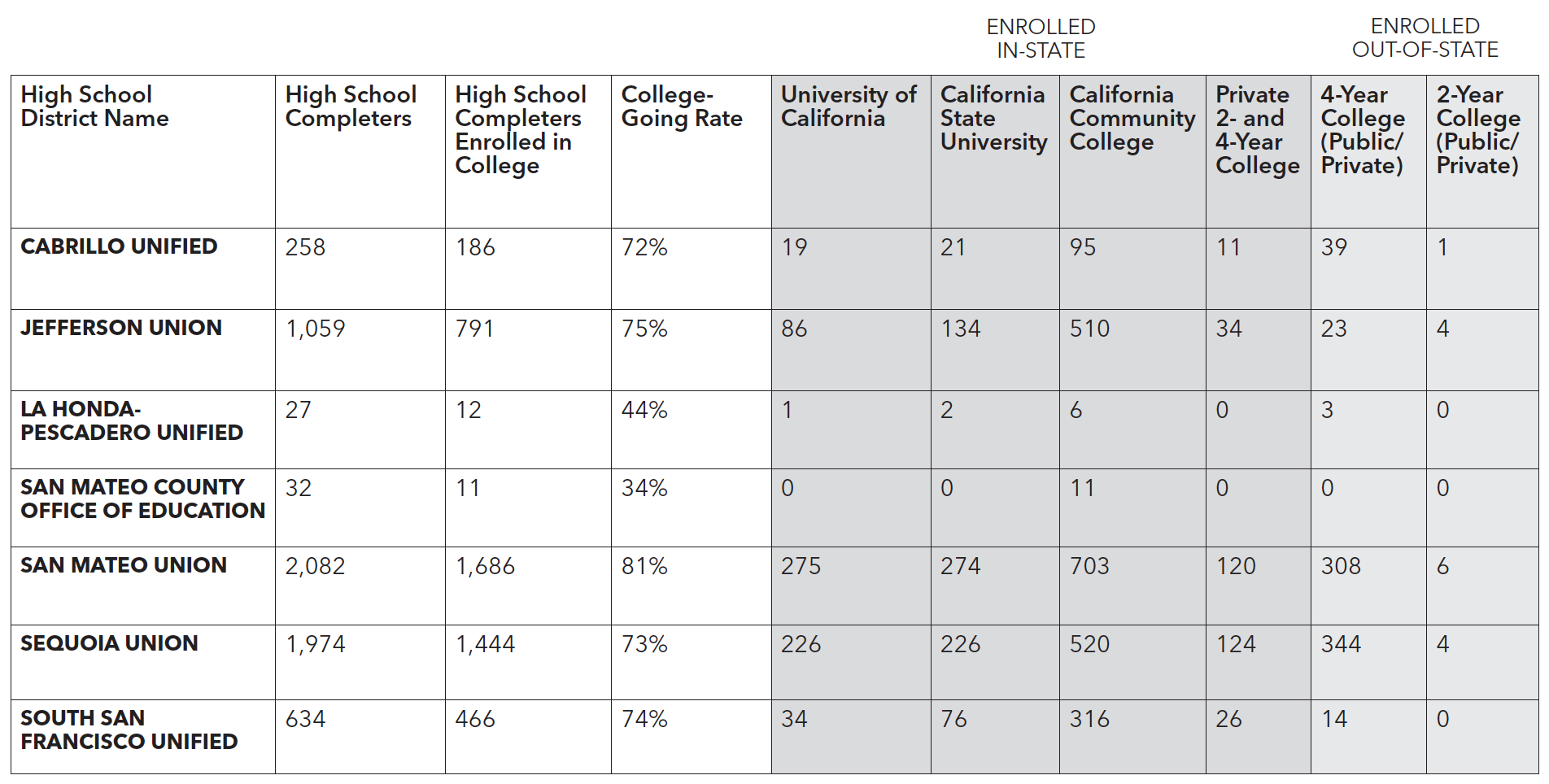Image resolution: width=1549 pixels, height=784 pixels.
Task: Select the LA HONDA-PESCADERO UNIFIED row label
Action: 132,420
